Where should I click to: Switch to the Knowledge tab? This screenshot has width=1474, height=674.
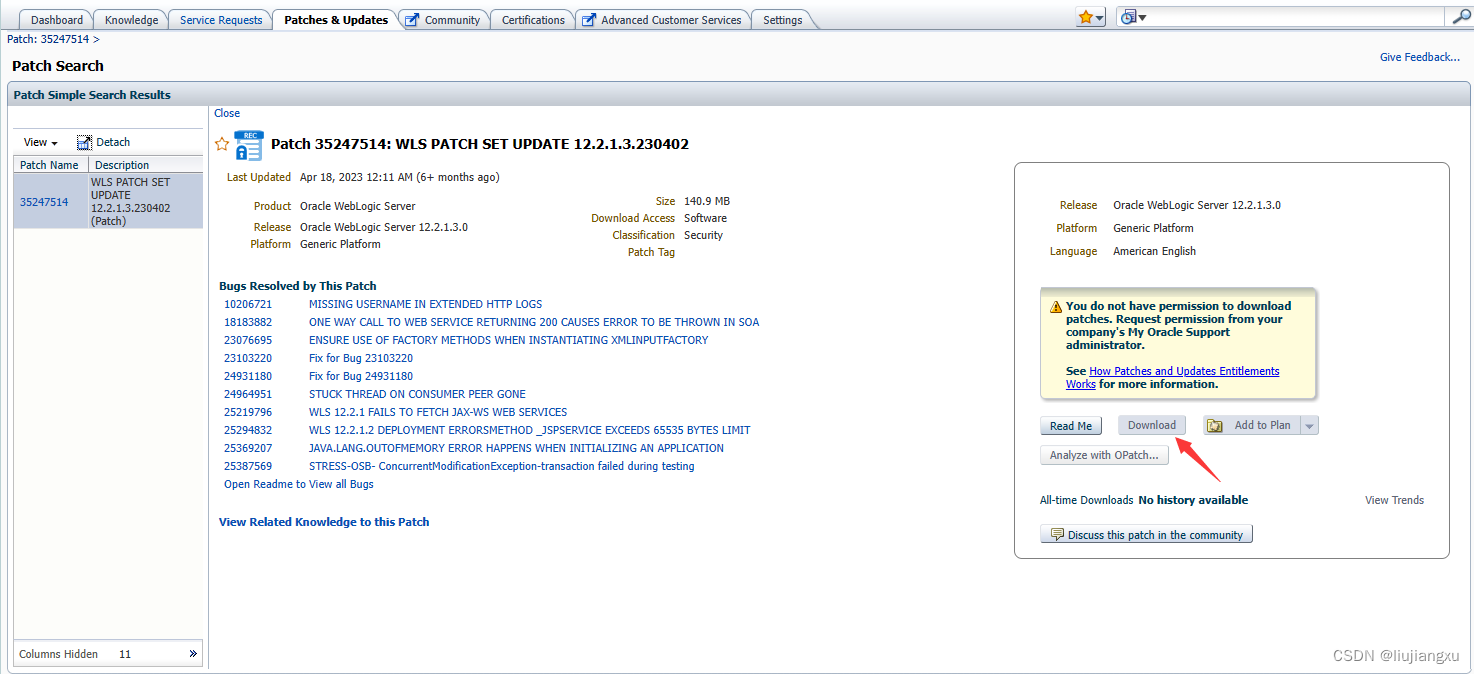coord(131,20)
